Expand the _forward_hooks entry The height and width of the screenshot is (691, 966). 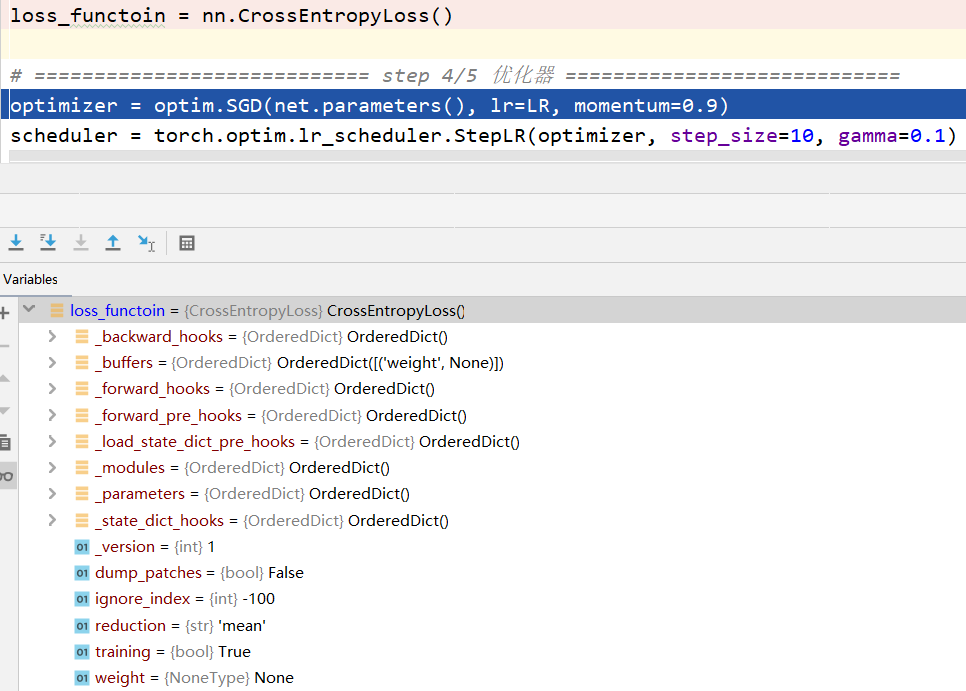pyautogui.click(x=52, y=389)
